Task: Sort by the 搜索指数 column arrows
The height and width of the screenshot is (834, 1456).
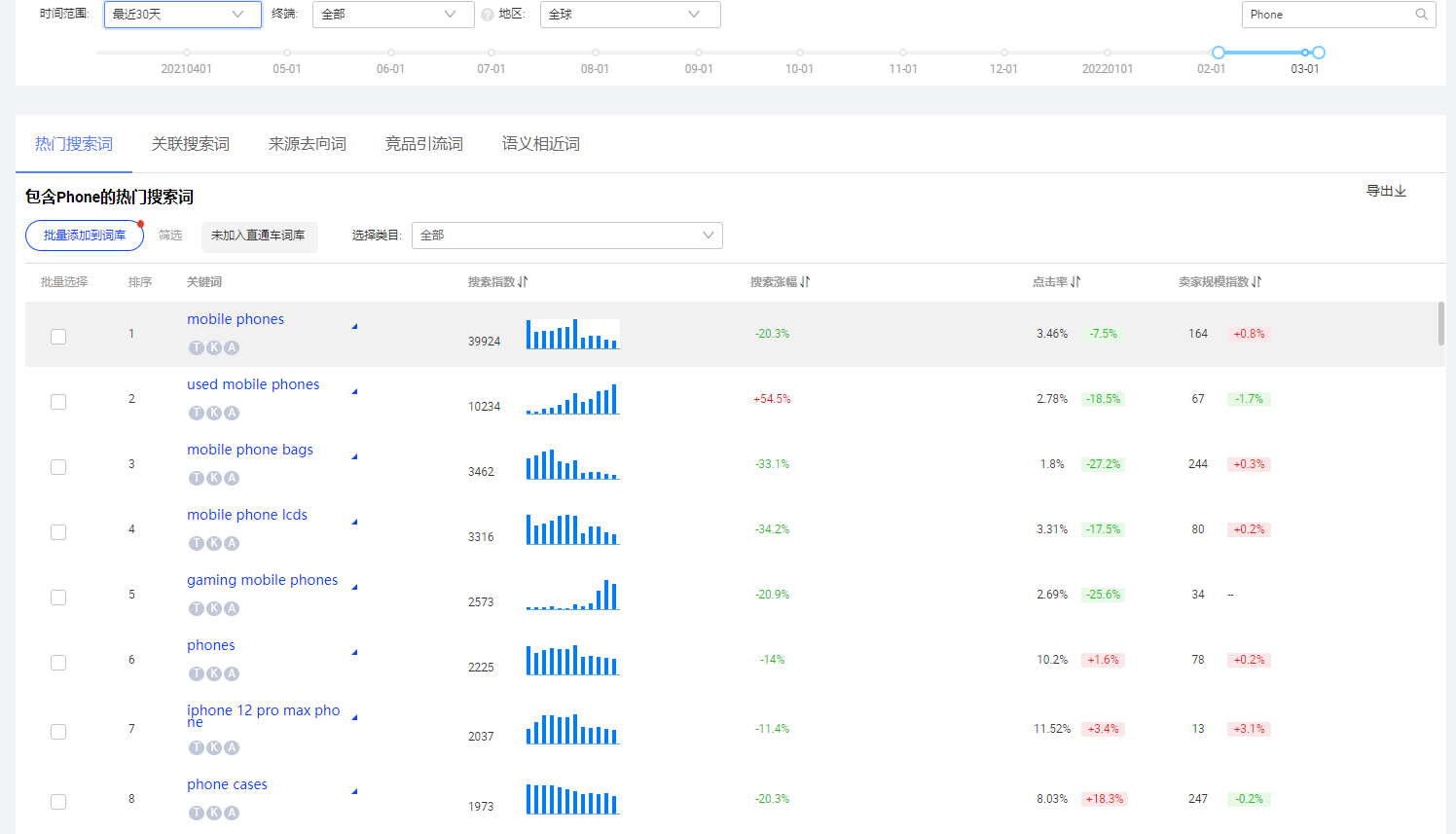Action: [523, 281]
